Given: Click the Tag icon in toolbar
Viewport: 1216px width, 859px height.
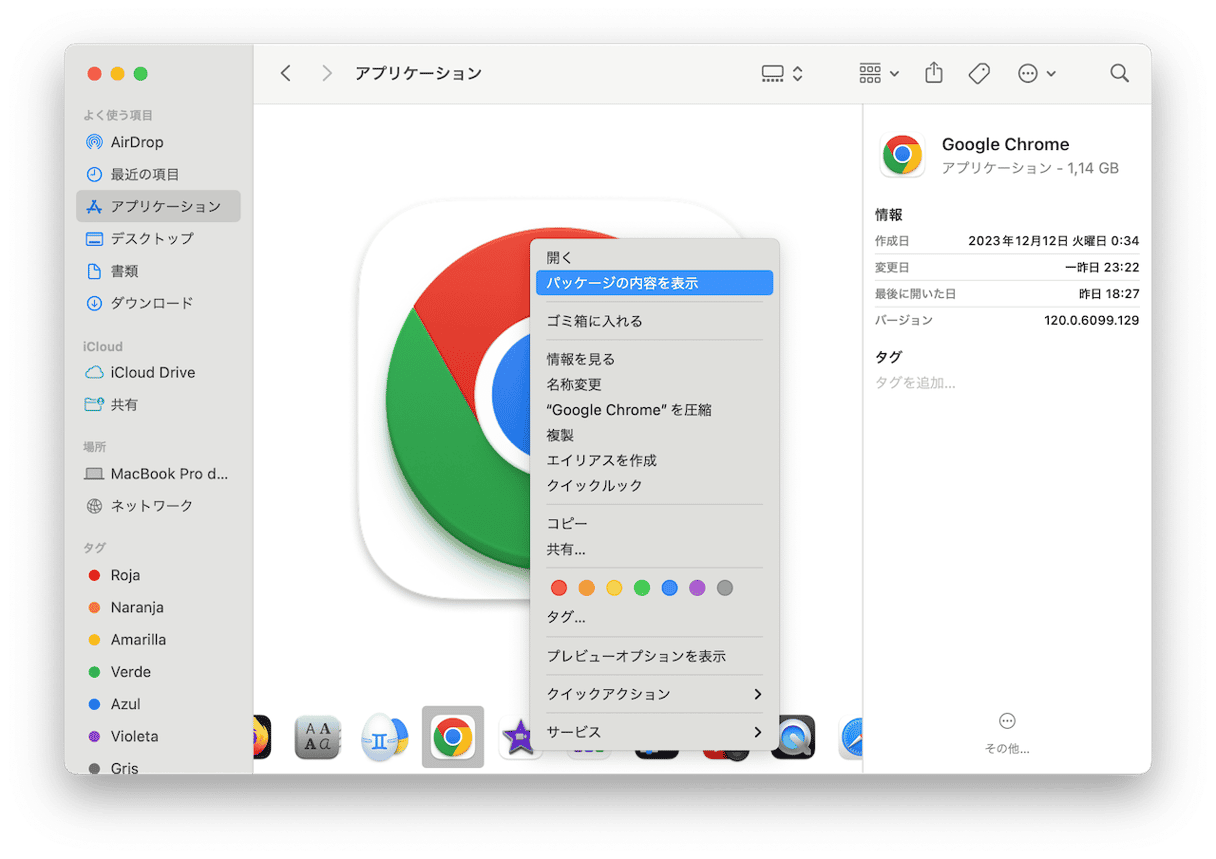Looking at the screenshot, I should coord(979,73).
